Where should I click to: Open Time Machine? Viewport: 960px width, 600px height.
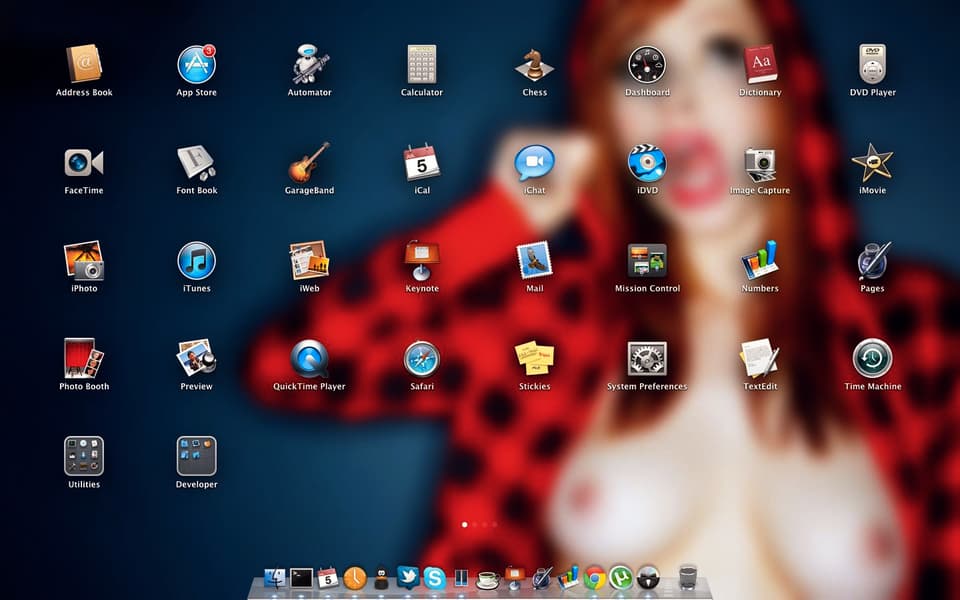coord(872,359)
